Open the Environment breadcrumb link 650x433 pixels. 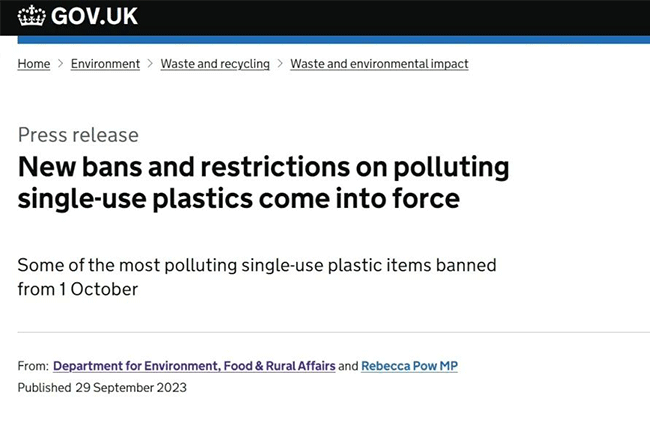(105, 64)
